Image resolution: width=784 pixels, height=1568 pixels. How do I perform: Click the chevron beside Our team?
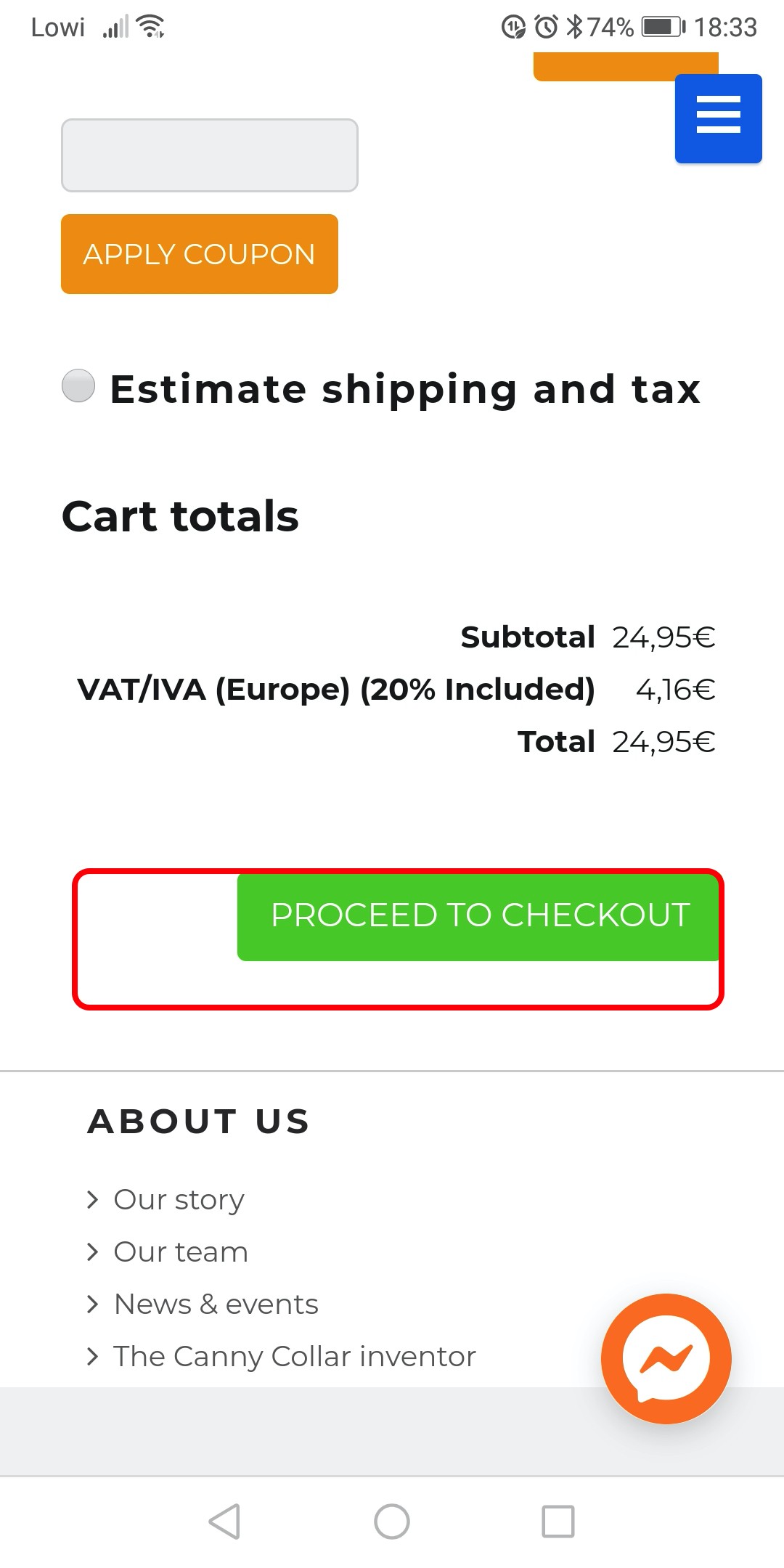tap(92, 1251)
